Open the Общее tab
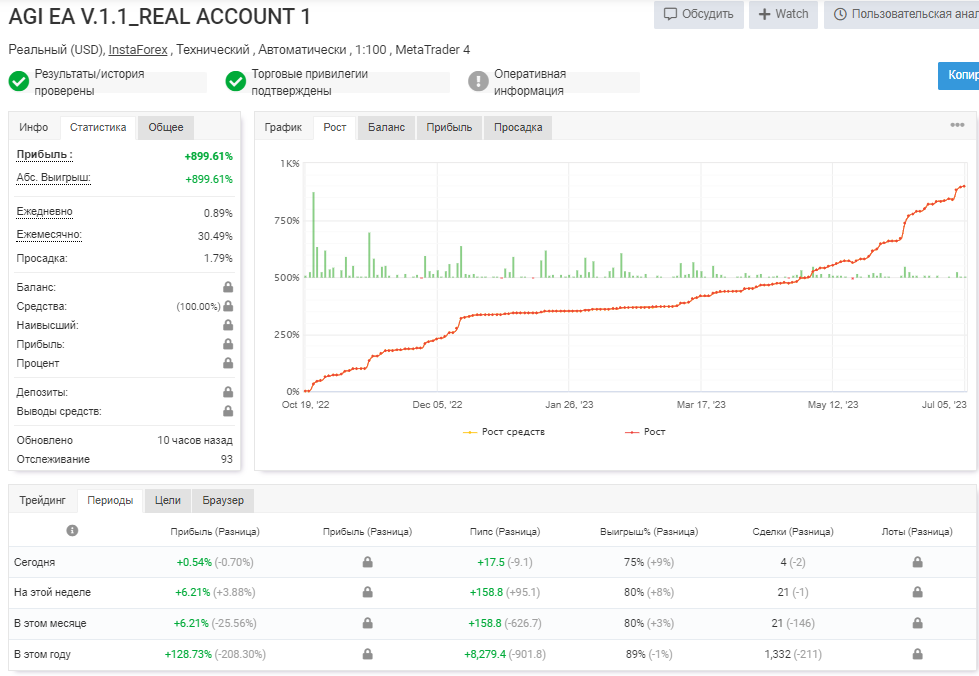Viewport: 979px width, 676px height. pyautogui.click(x=166, y=127)
